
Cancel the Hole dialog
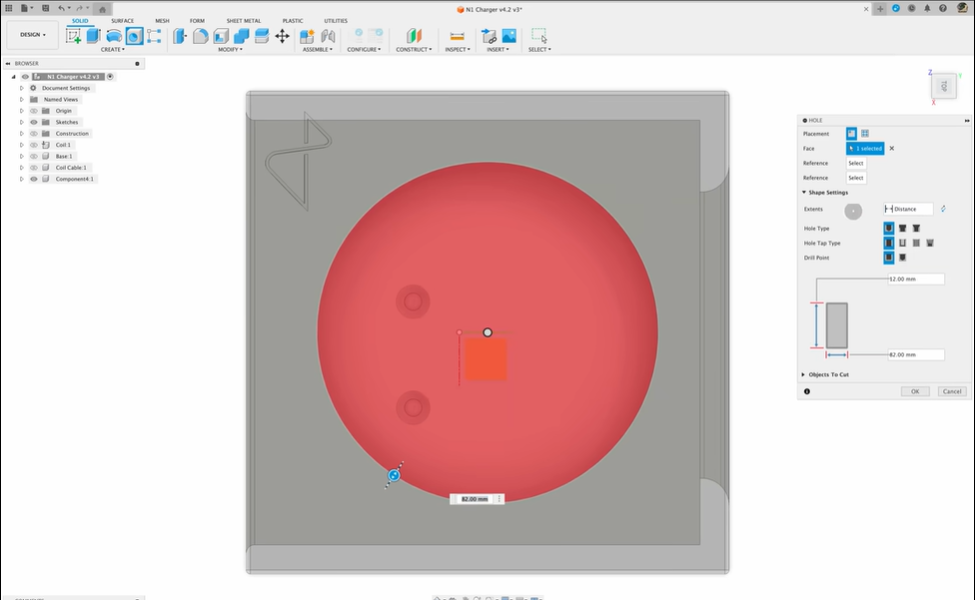pyautogui.click(x=952, y=391)
